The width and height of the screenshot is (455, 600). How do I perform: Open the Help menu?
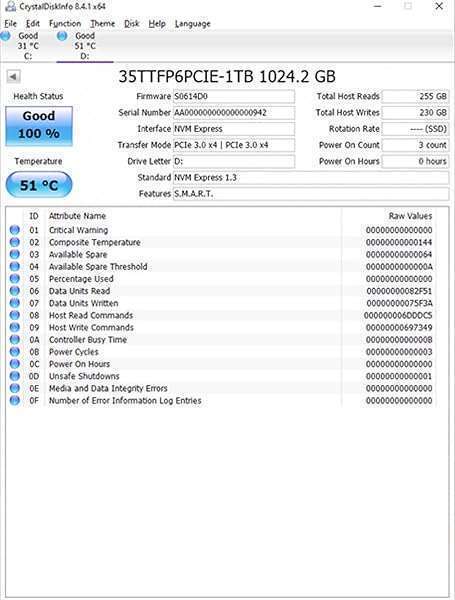(x=157, y=24)
